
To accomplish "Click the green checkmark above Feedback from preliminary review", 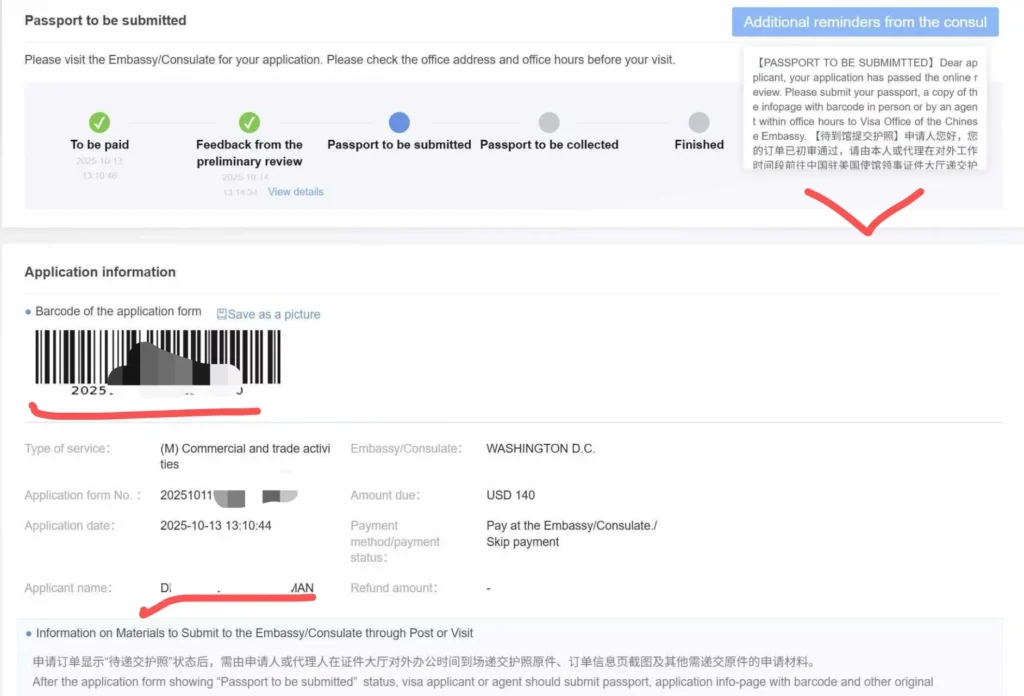I will [249, 122].
